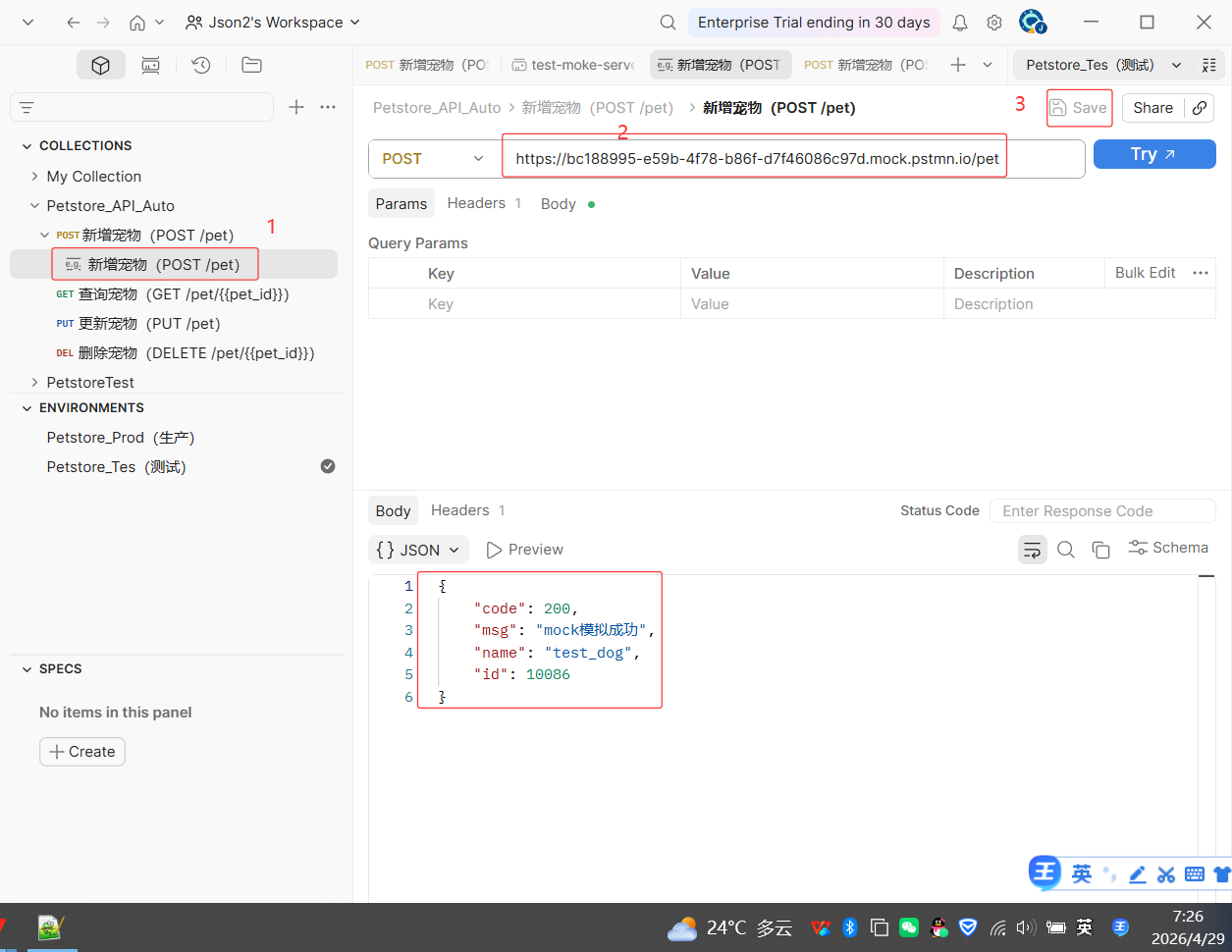This screenshot has height=952, width=1232.
Task: Open the IME scissors screenshot tool
Action: tap(1165, 873)
